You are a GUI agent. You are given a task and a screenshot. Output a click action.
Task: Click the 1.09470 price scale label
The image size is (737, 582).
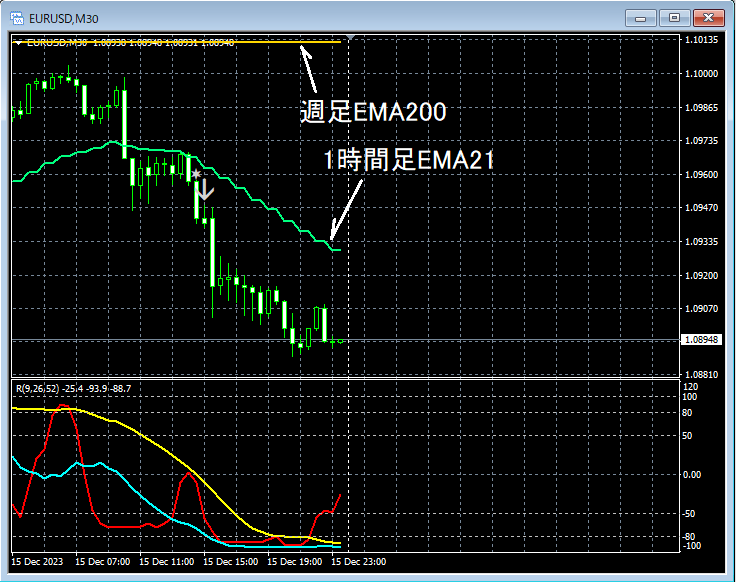[701, 207]
